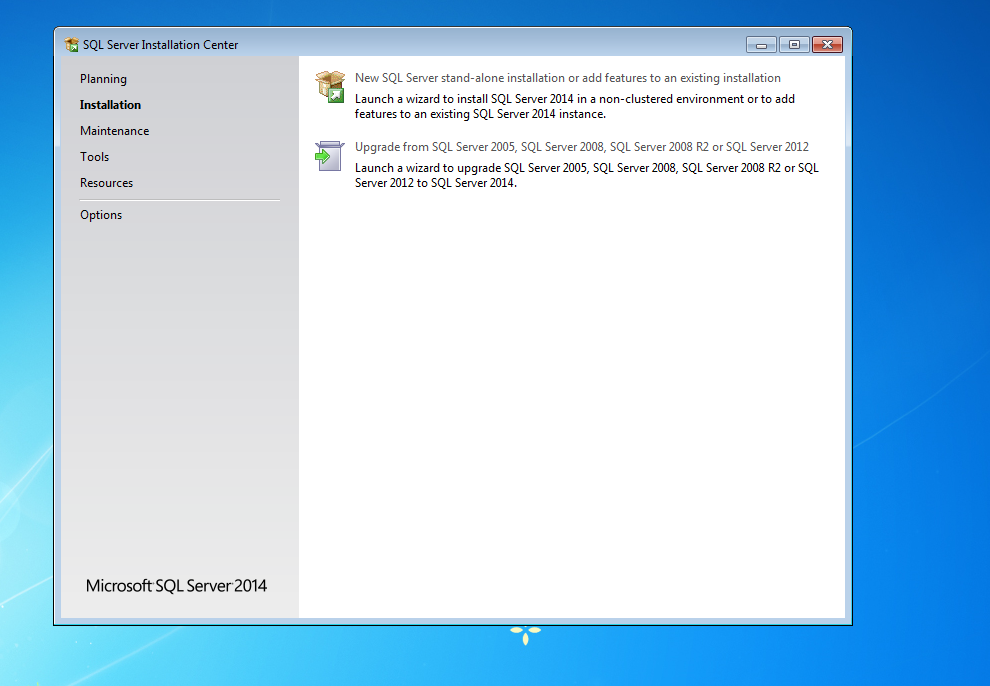990x686 pixels.
Task: Select the Installation section
Action: (110, 104)
